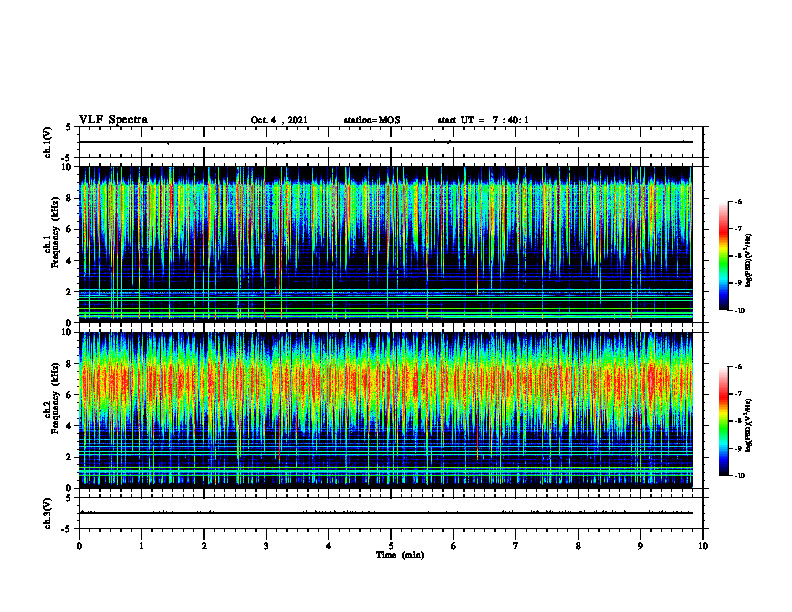Screen dimensions: 792x612
Task: Click the "6" kHz tick of ch.2 frequency axis
Action: pos(70,395)
